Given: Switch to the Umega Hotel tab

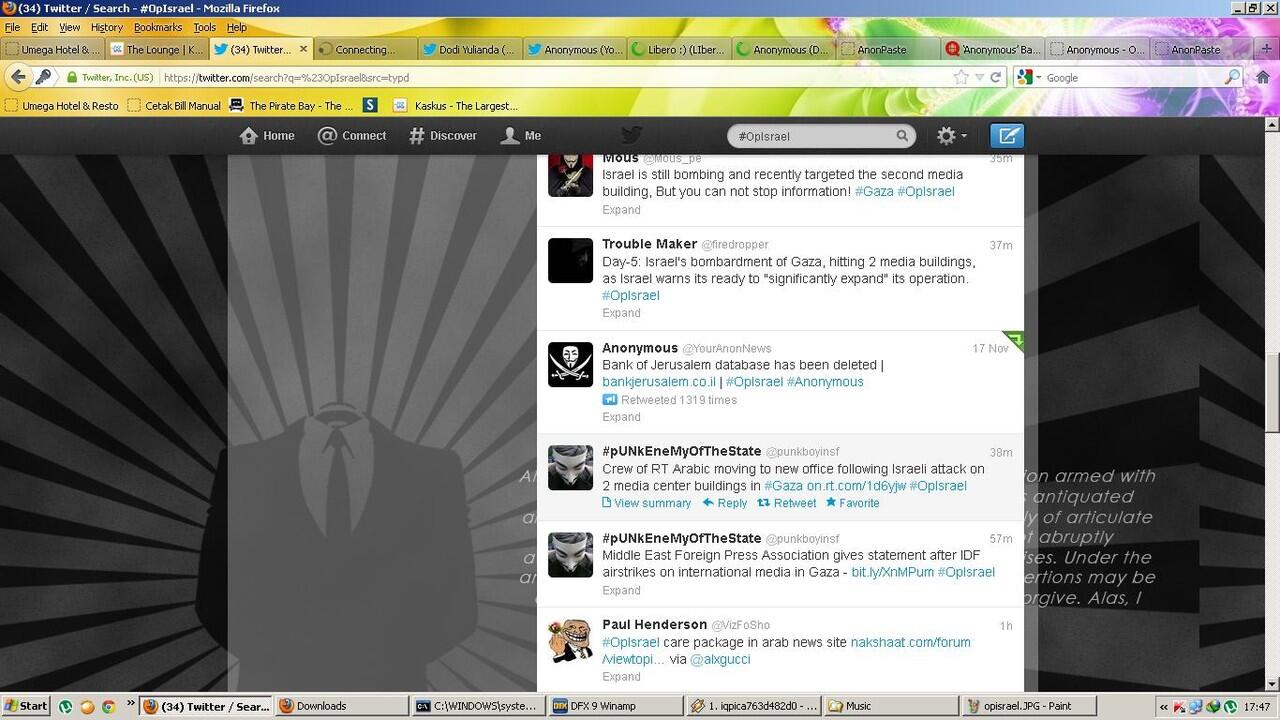Looking at the screenshot, I should tap(52, 49).
